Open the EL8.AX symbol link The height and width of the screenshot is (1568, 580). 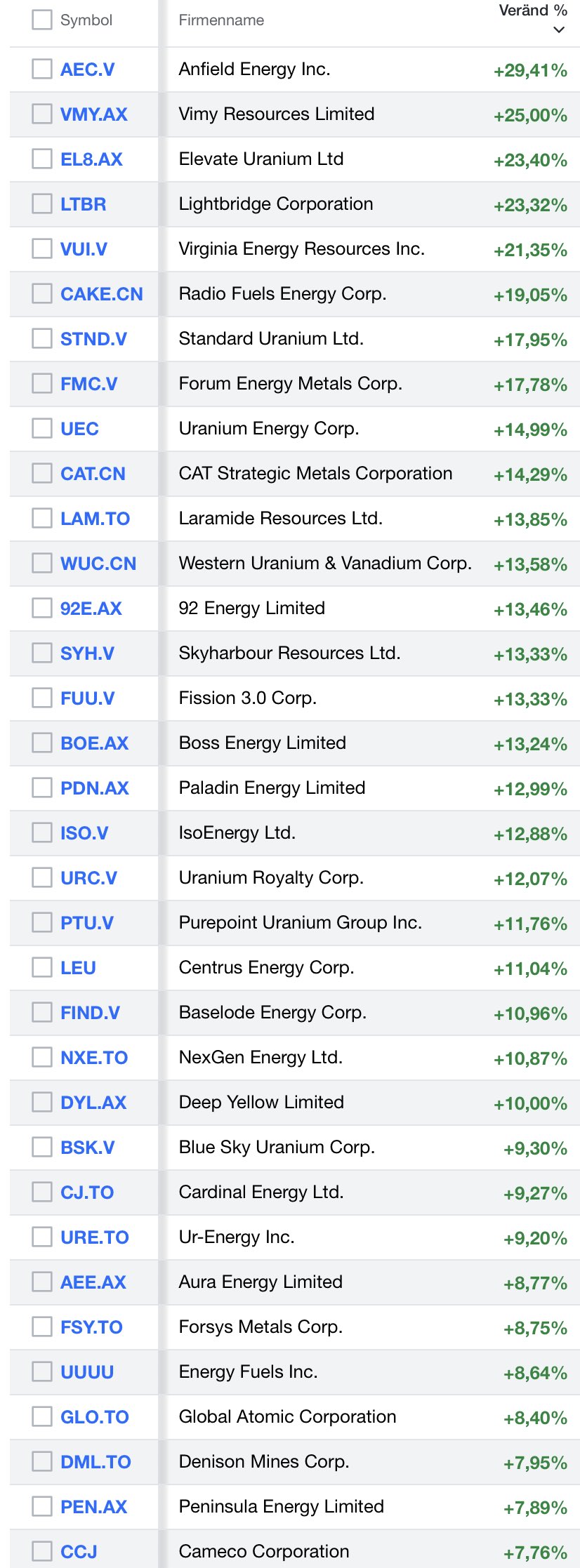click(91, 159)
